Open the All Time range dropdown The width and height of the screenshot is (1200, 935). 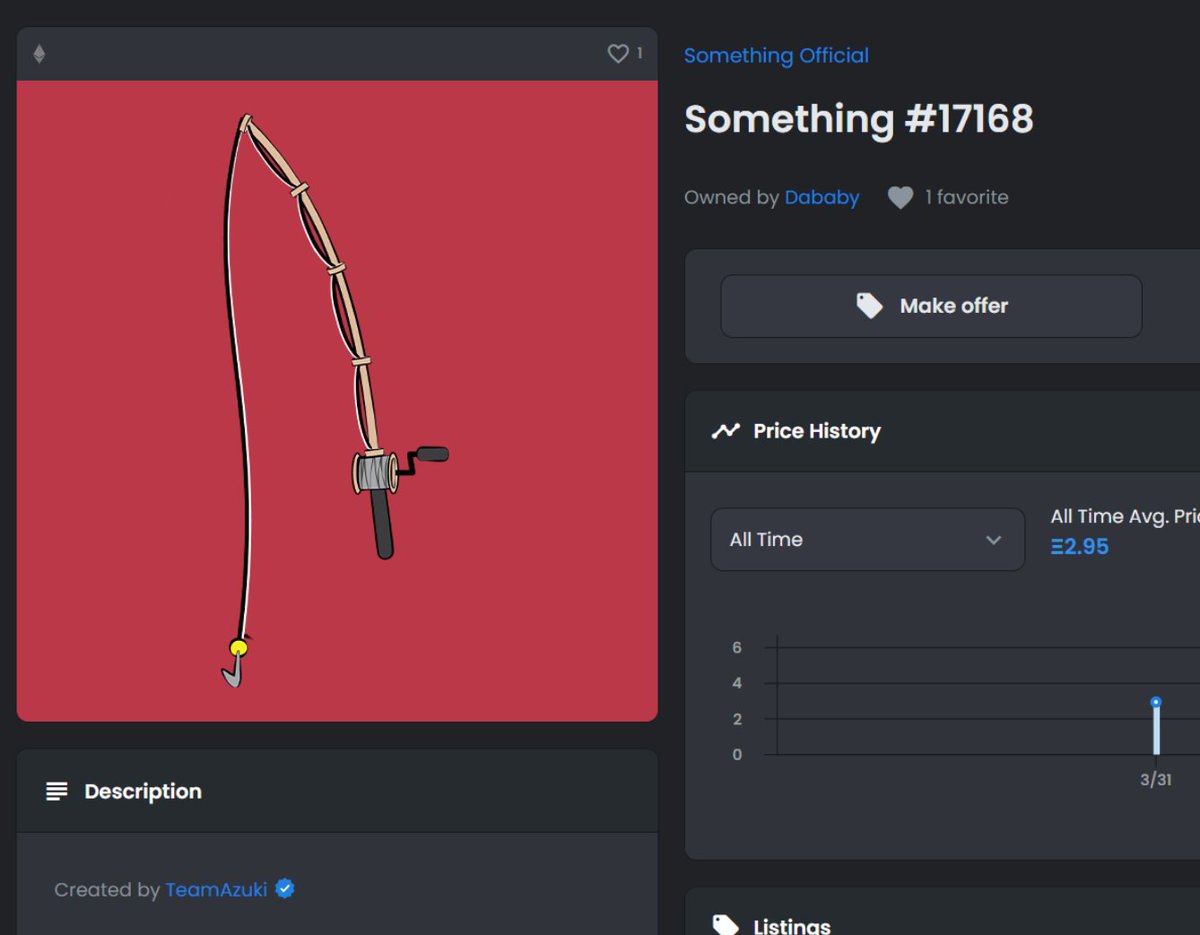point(866,539)
